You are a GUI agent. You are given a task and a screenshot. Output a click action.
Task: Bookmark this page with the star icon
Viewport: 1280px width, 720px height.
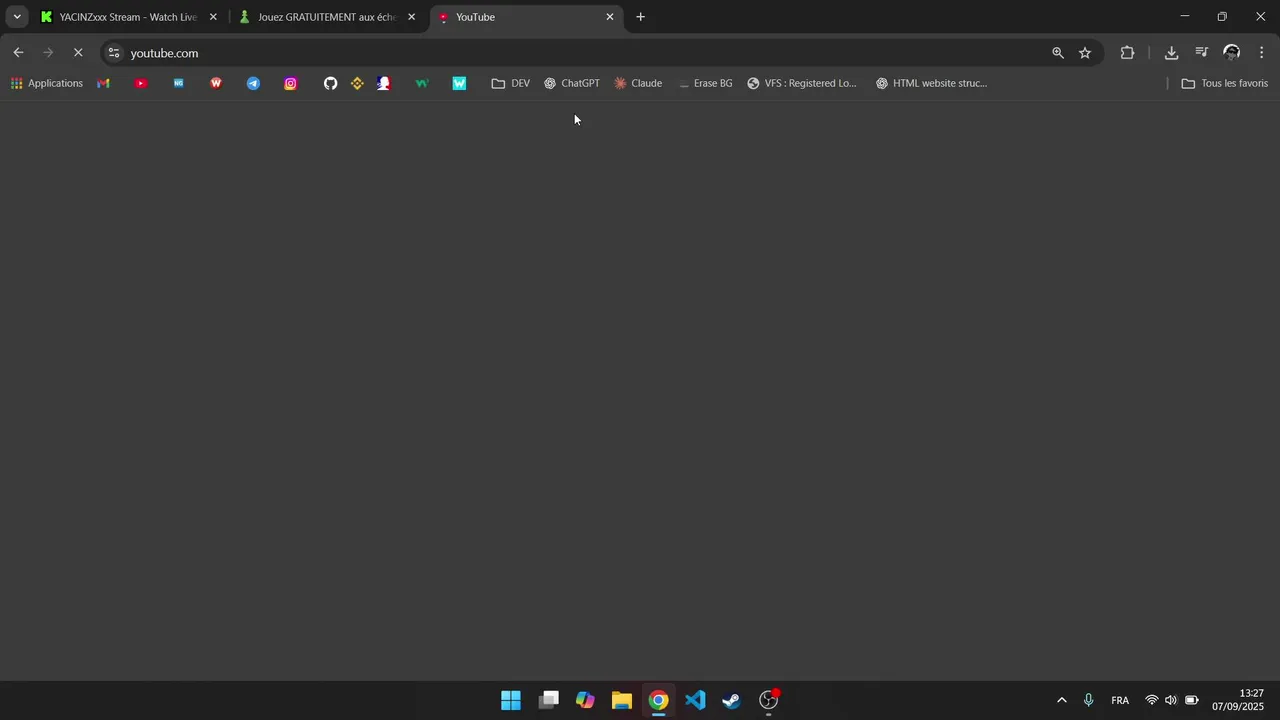pos(1085,53)
